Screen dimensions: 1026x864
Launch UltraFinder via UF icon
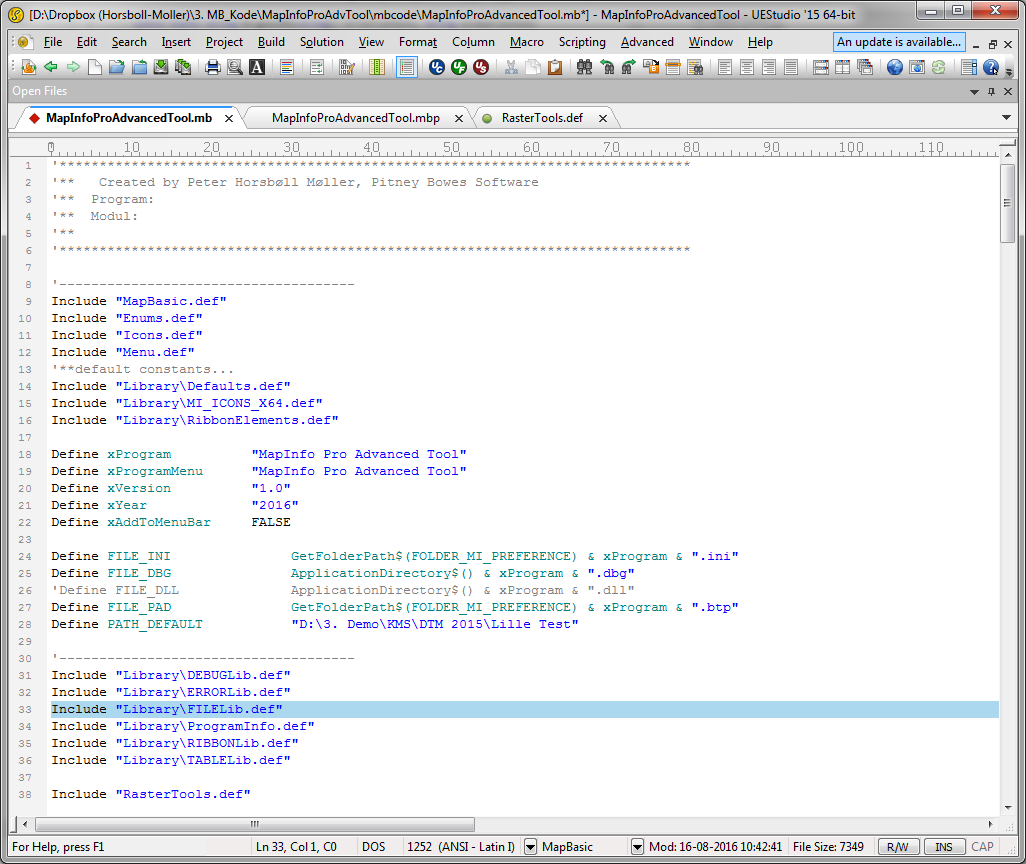459,67
